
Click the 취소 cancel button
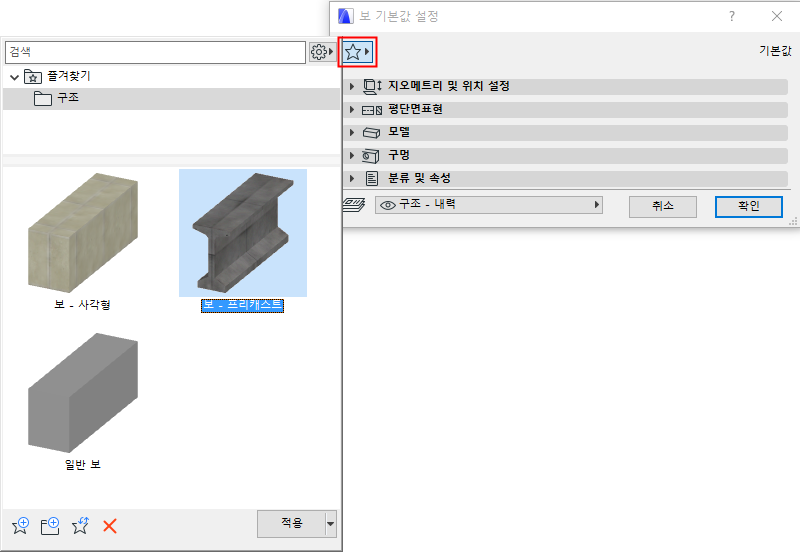pos(663,207)
